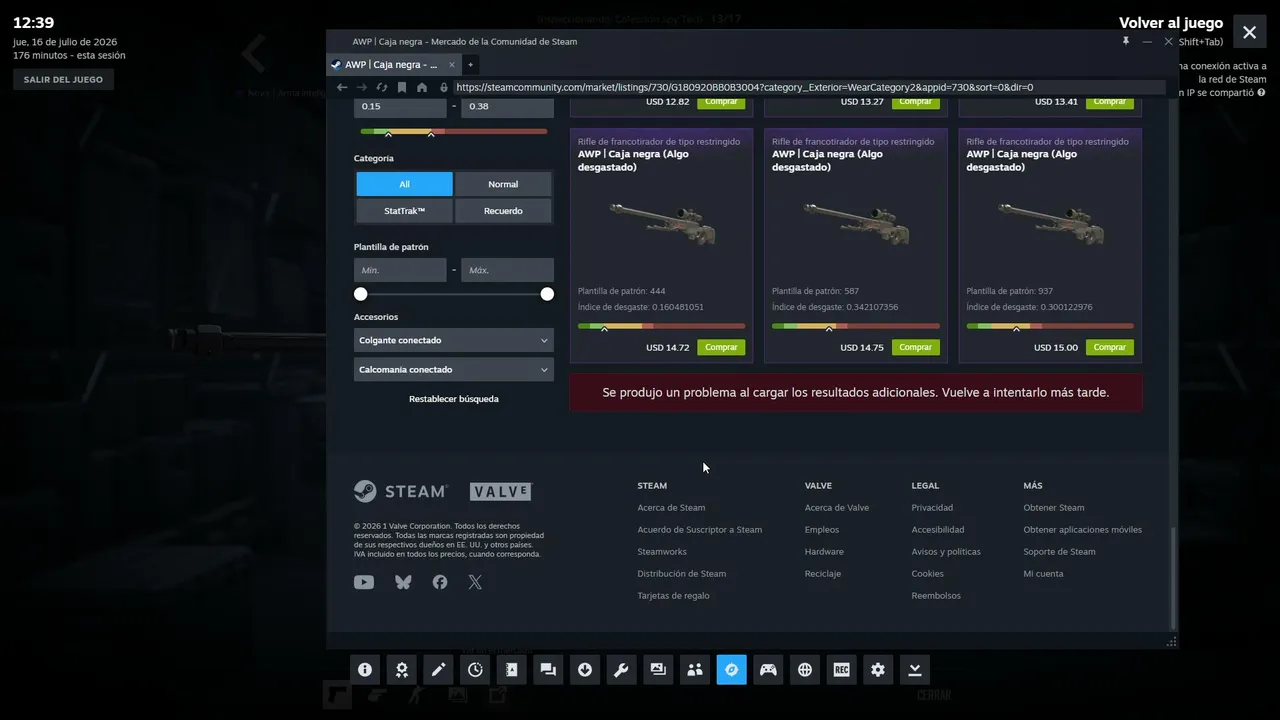Screen dimensions: 1280x720
Task: Open the screenshots icon in overlay bar
Action: [x=658, y=669]
